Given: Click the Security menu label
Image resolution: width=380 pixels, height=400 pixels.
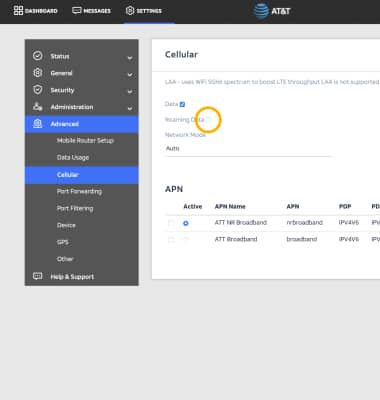Looking at the screenshot, I should tap(62, 90).
